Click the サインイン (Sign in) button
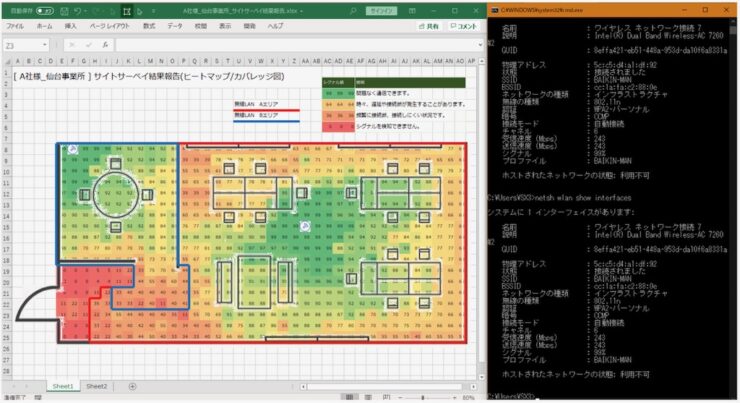The width and height of the screenshot is (740, 403). (x=382, y=9)
